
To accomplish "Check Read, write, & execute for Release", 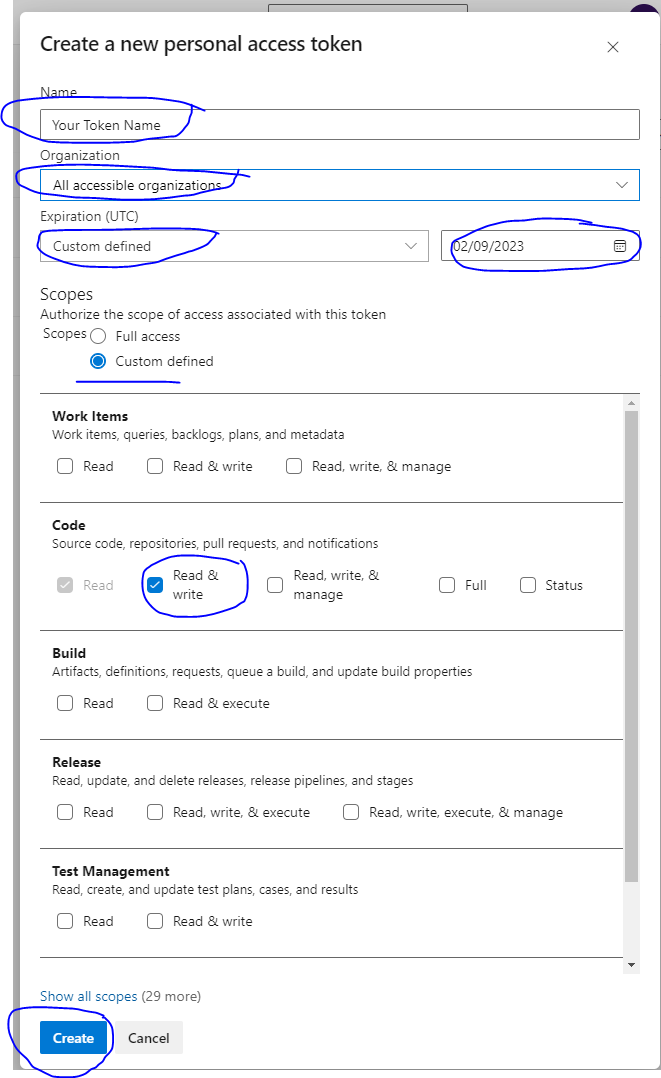I will [155, 812].
